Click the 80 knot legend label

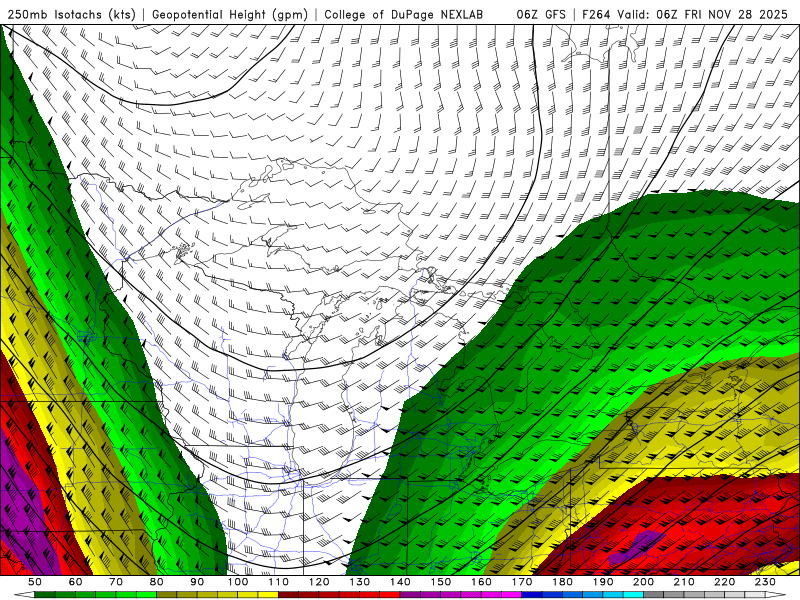pyautogui.click(x=157, y=582)
